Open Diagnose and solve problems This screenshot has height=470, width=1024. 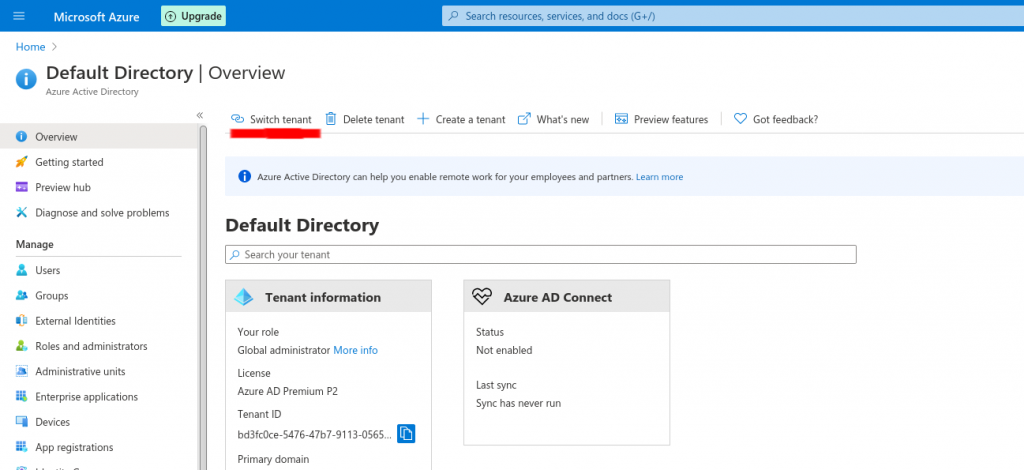point(102,213)
